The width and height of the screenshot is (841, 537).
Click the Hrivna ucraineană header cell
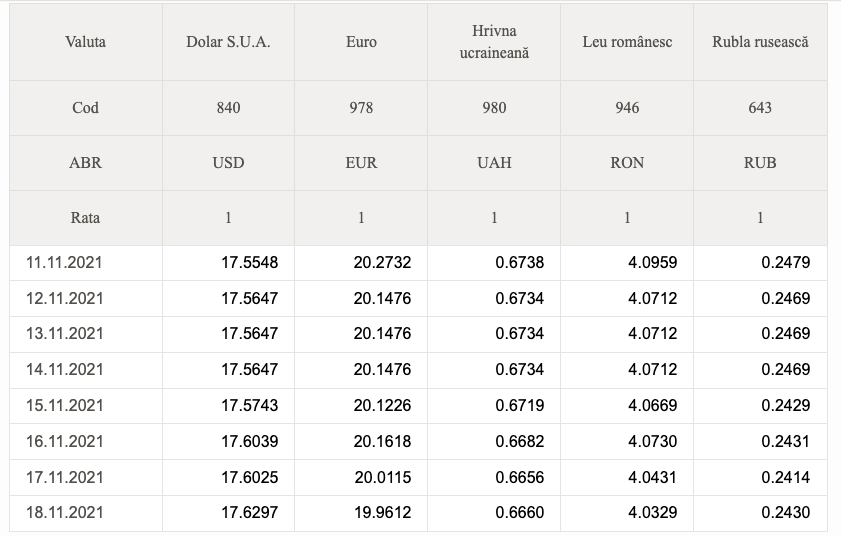pos(494,42)
